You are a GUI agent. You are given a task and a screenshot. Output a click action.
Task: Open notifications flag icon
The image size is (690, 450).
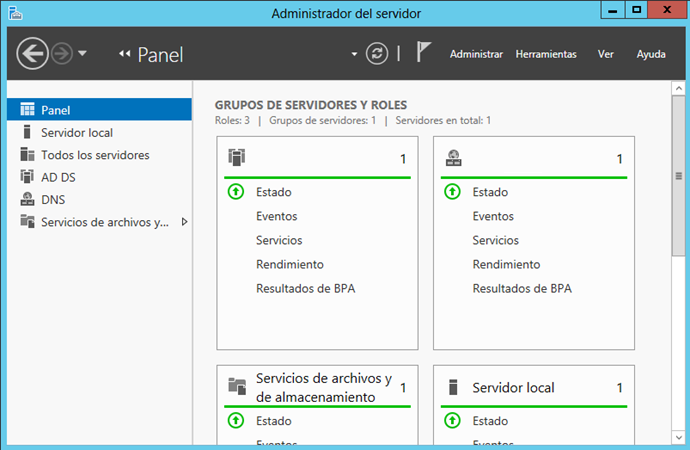point(424,52)
